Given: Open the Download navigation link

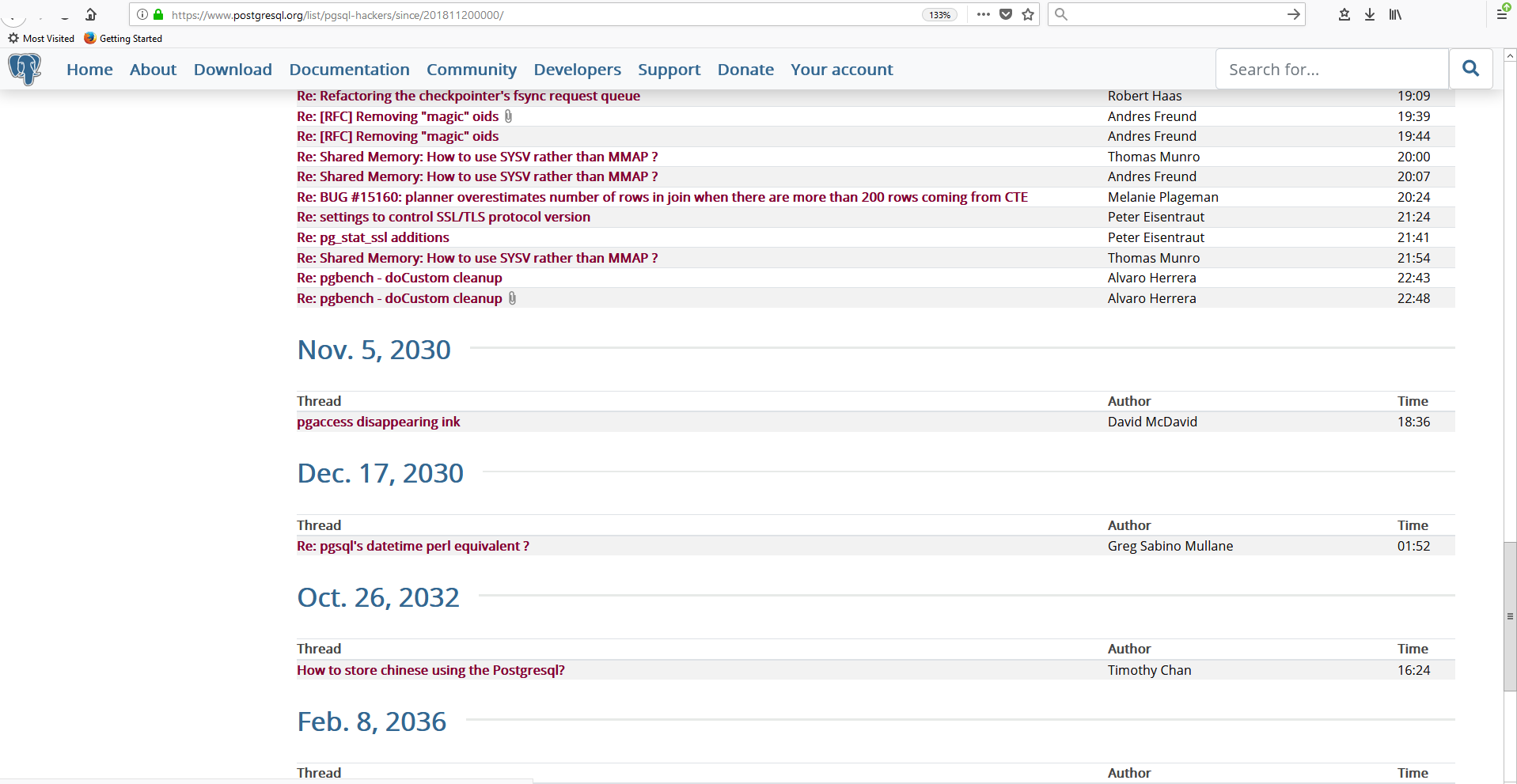Looking at the screenshot, I should (x=233, y=70).
